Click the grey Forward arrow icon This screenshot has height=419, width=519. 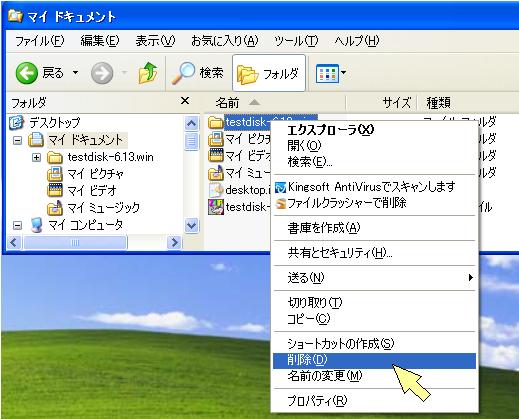(x=102, y=73)
